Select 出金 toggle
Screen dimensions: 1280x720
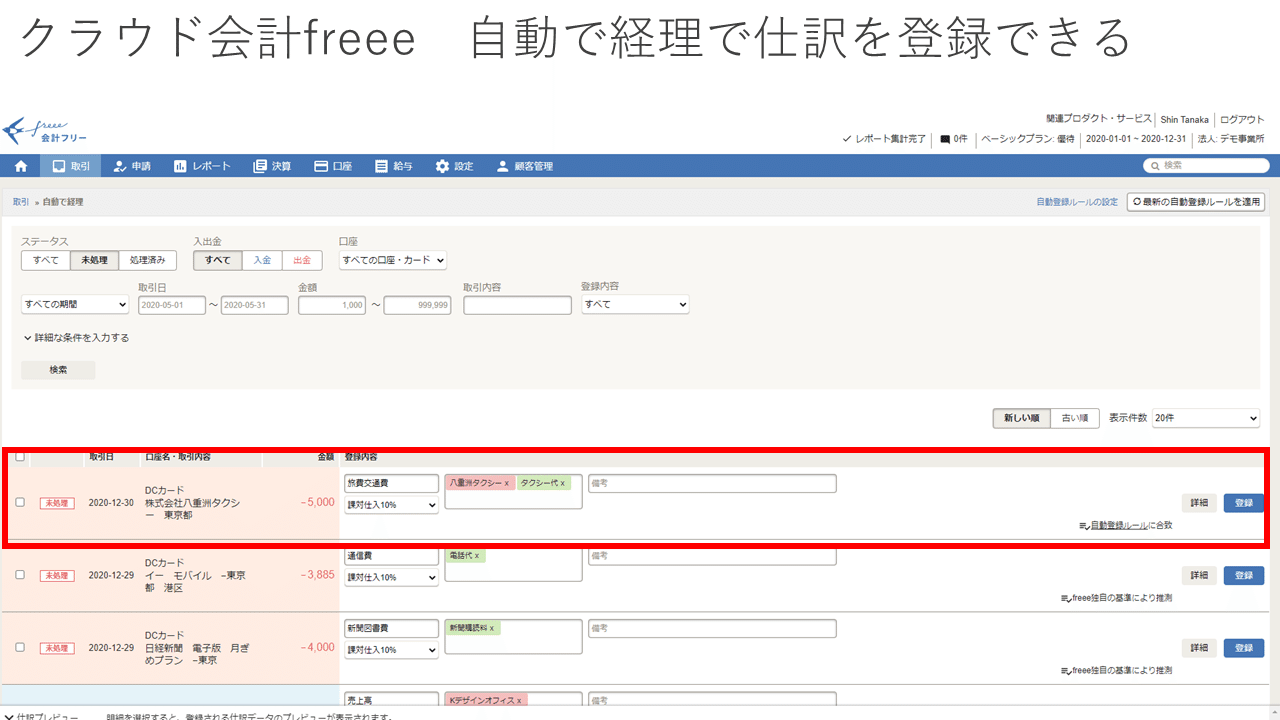tap(302, 260)
